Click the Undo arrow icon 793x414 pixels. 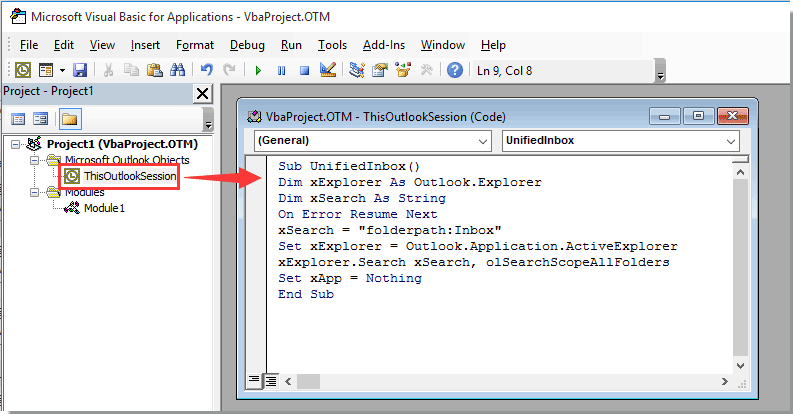click(x=206, y=70)
